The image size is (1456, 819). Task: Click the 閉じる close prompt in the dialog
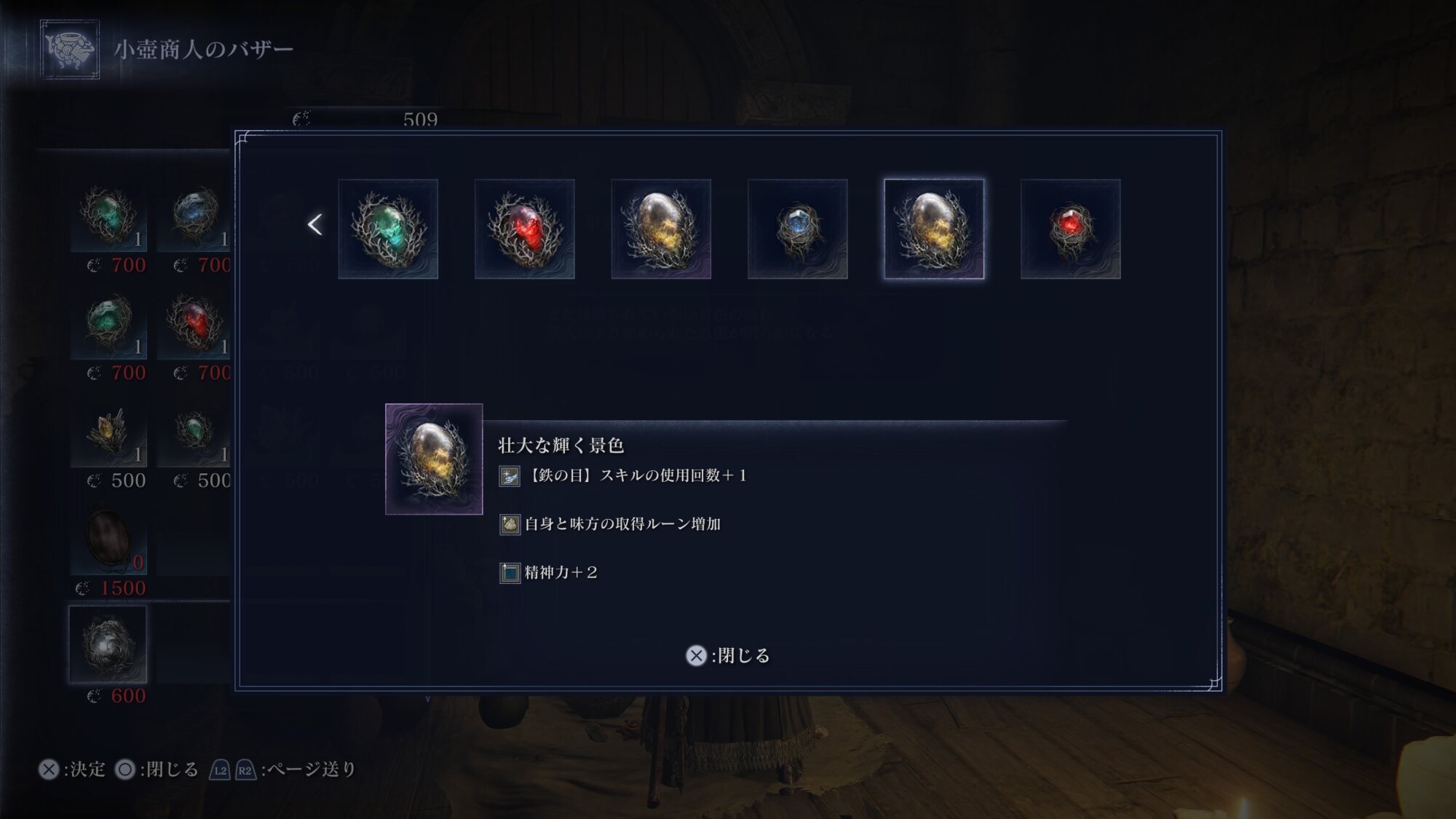(727, 655)
